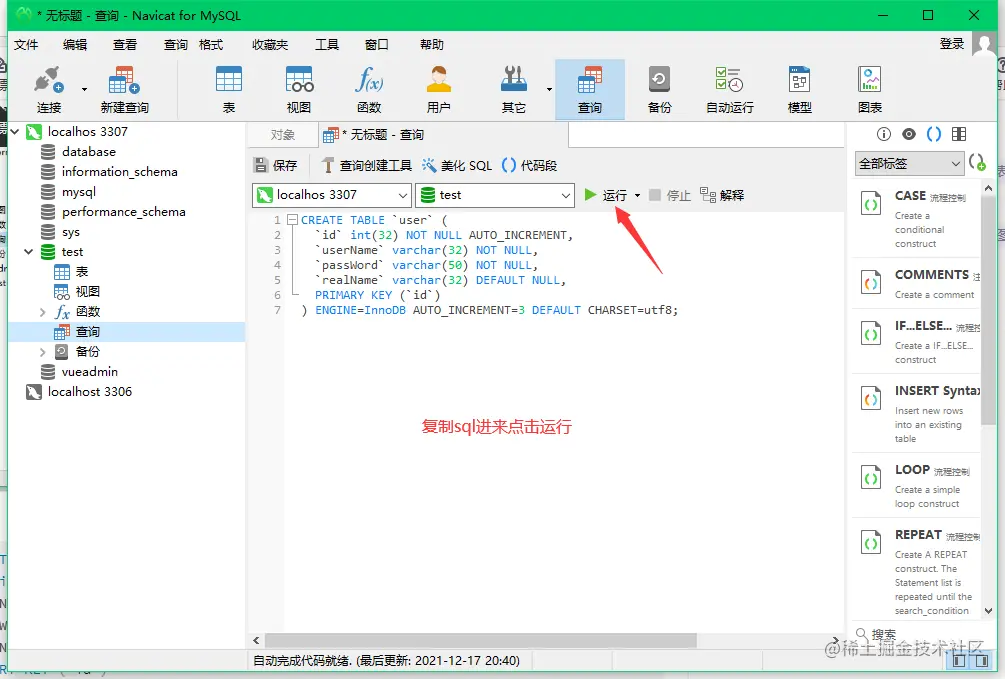Image resolution: width=1005 pixels, height=679 pixels.
Task: Click the CASE snippet entry
Action: [917, 218]
